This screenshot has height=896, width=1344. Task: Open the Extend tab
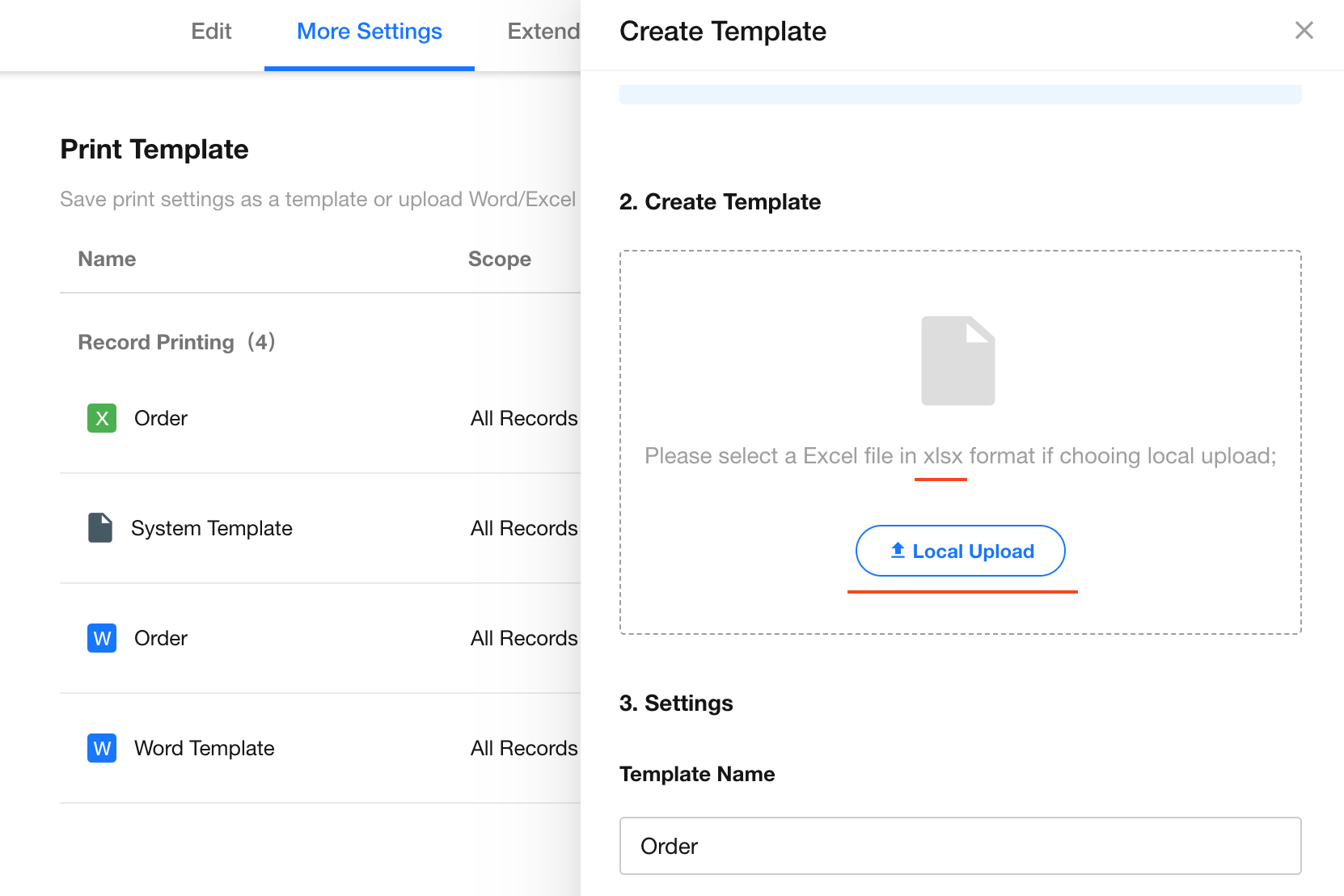(x=543, y=32)
